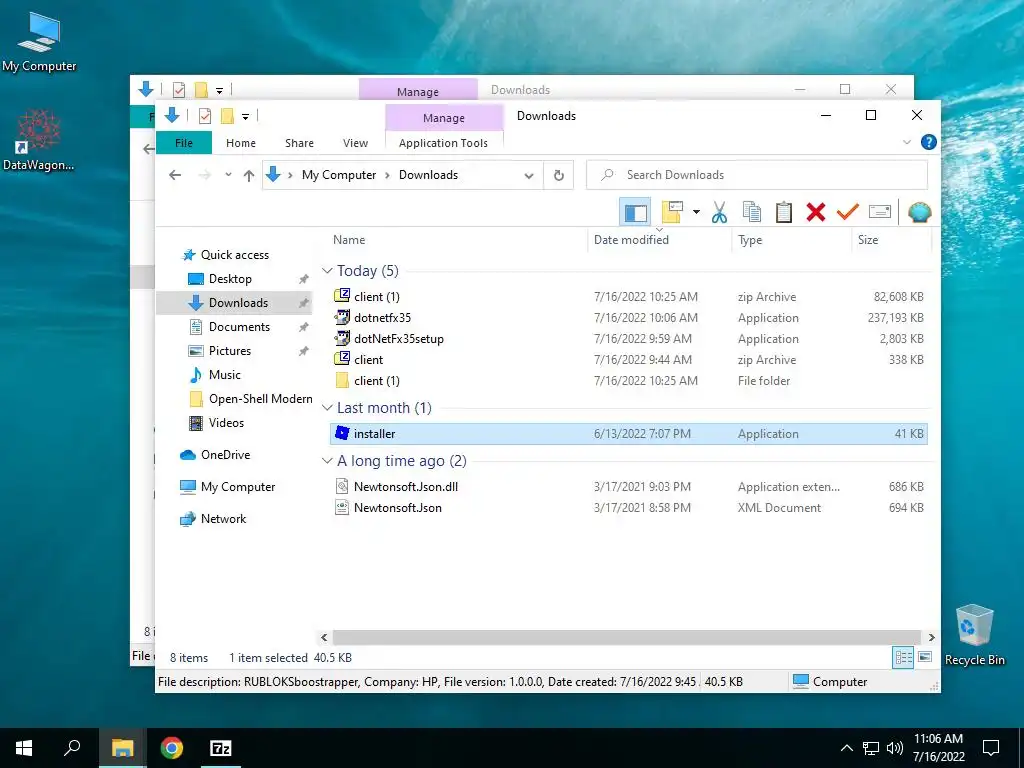Open the Home ribbon tab
This screenshot has height=768, width=1024.
point(241,143)
